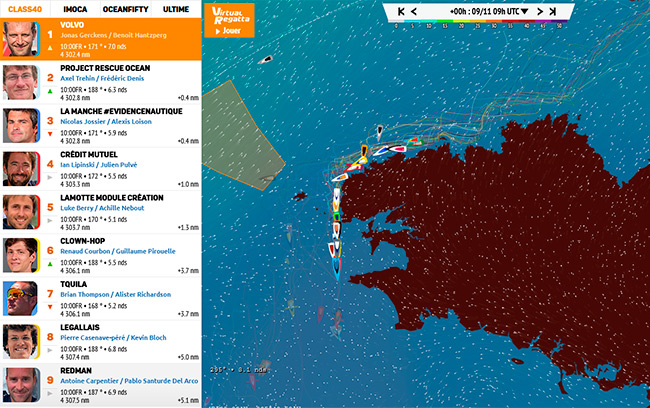Screen dimensions: 650x408
Task: Open Luke Berry / Achille Nebout link
Action: 102,208
